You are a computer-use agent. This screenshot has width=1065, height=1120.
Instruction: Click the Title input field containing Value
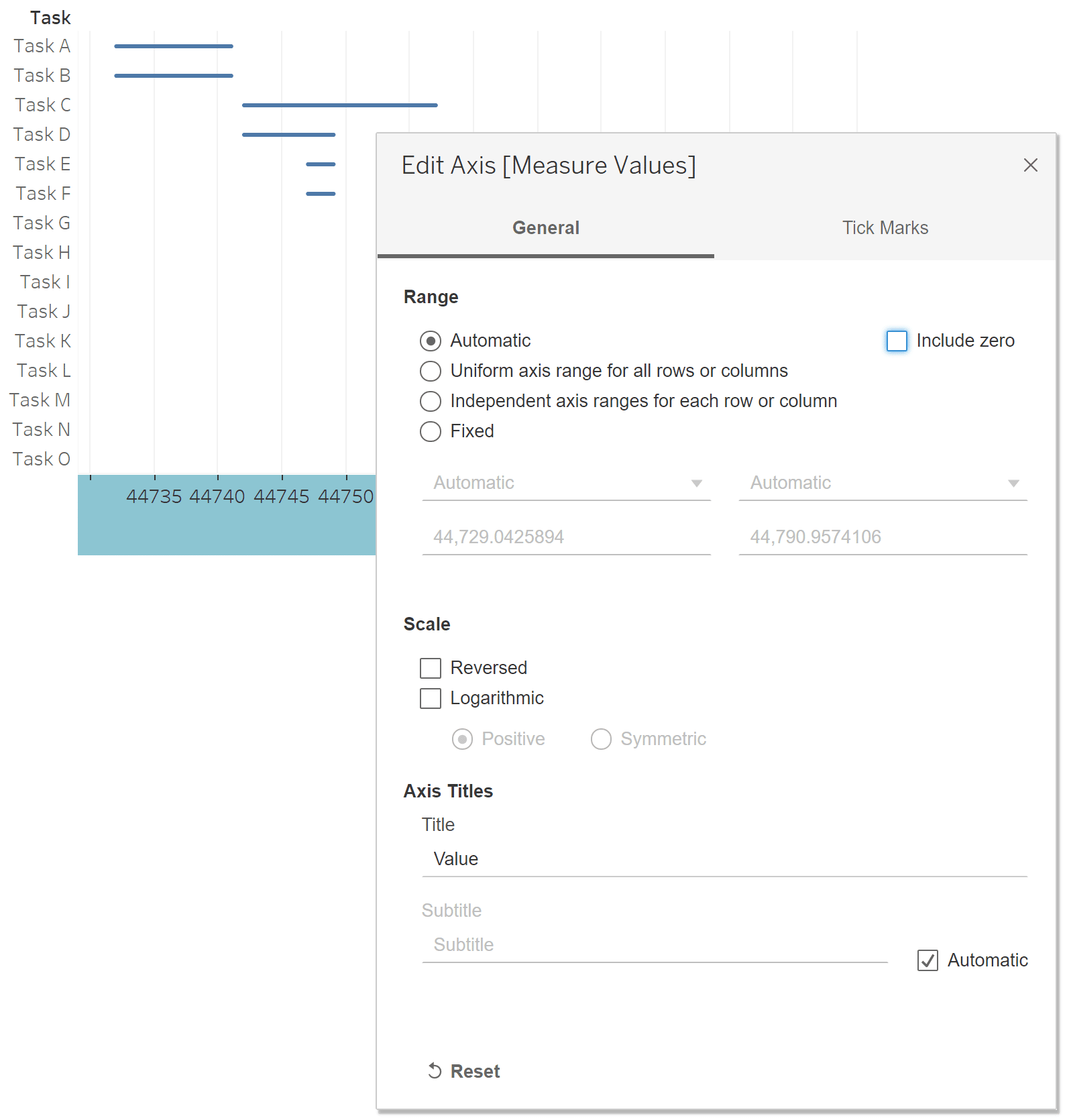[724, 859]
